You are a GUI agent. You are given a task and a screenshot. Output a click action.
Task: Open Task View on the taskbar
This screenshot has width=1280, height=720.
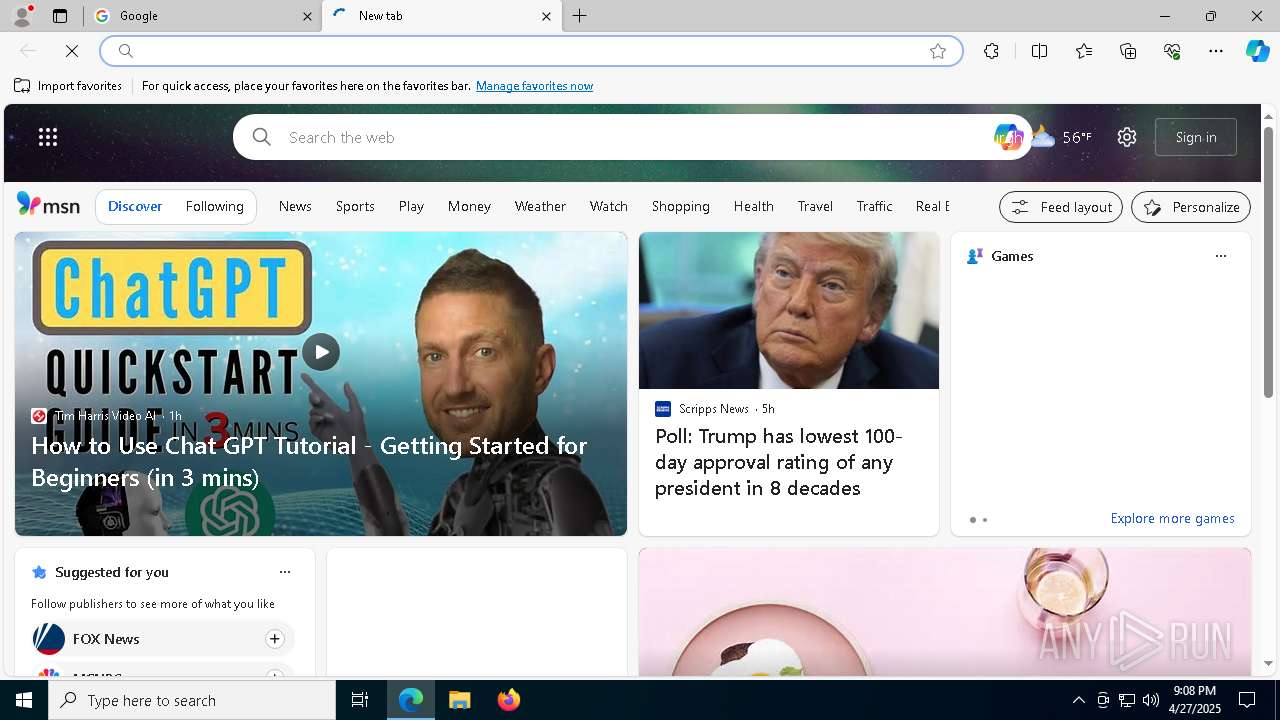pos(360,700)
